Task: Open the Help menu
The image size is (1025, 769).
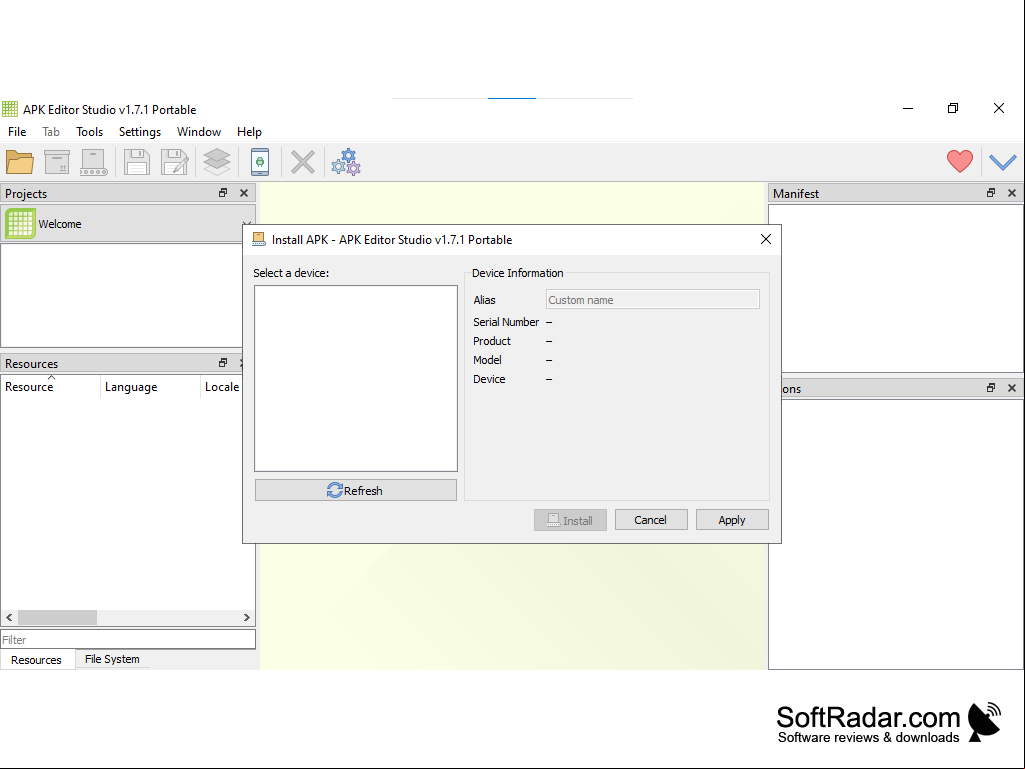Action: [x=249, y=131]
